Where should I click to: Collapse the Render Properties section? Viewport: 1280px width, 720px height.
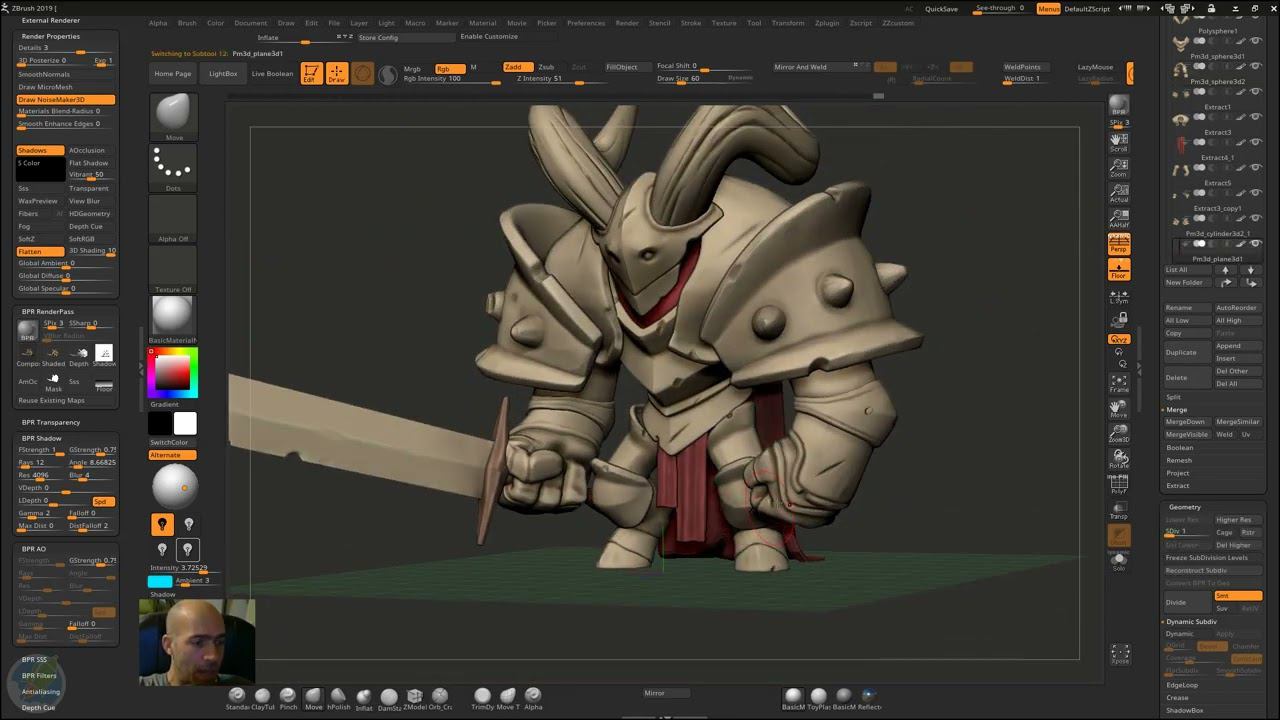click(51, 36)
